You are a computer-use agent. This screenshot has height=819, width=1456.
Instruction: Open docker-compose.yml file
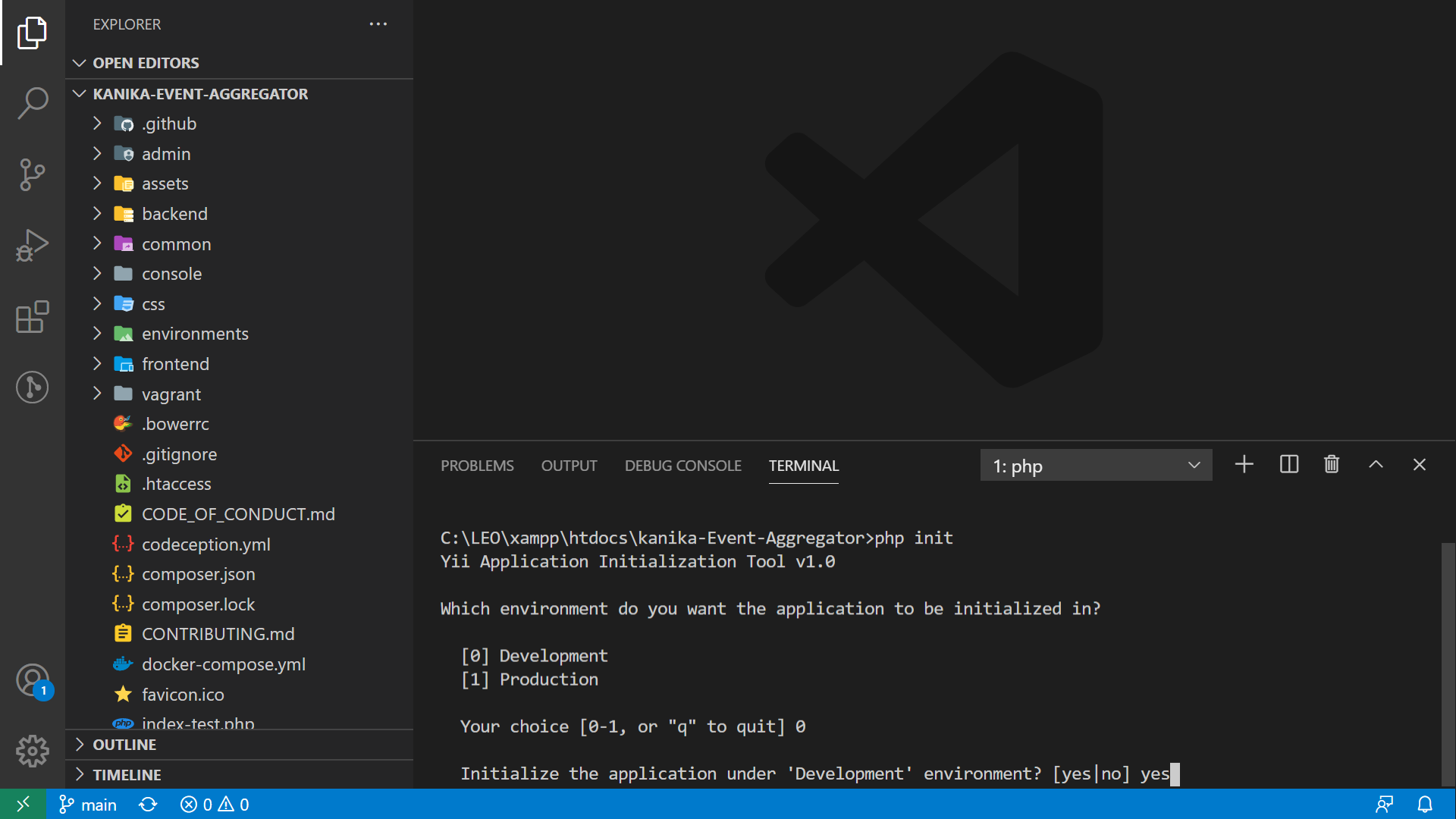point(240,664)
